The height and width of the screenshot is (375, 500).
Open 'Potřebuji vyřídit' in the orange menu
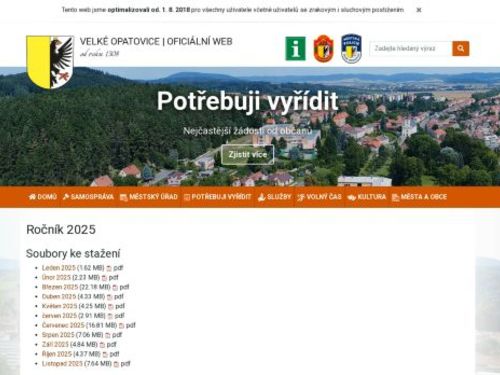(x=217, y=197)
